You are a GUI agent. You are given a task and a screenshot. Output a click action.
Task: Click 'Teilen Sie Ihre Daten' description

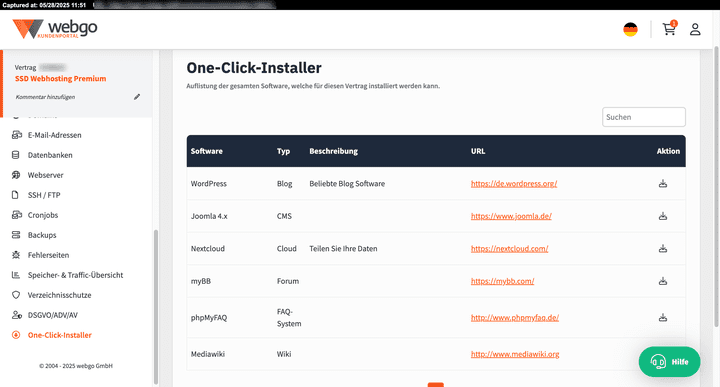(343, 249)
